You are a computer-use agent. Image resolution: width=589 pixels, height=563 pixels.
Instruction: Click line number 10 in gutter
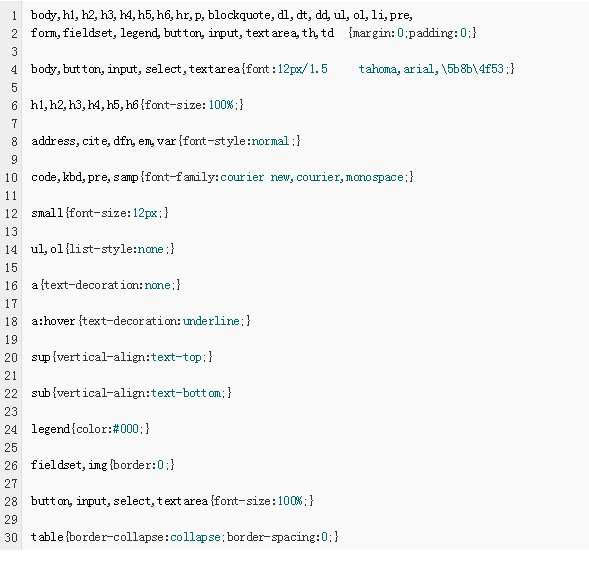point(11,178)
